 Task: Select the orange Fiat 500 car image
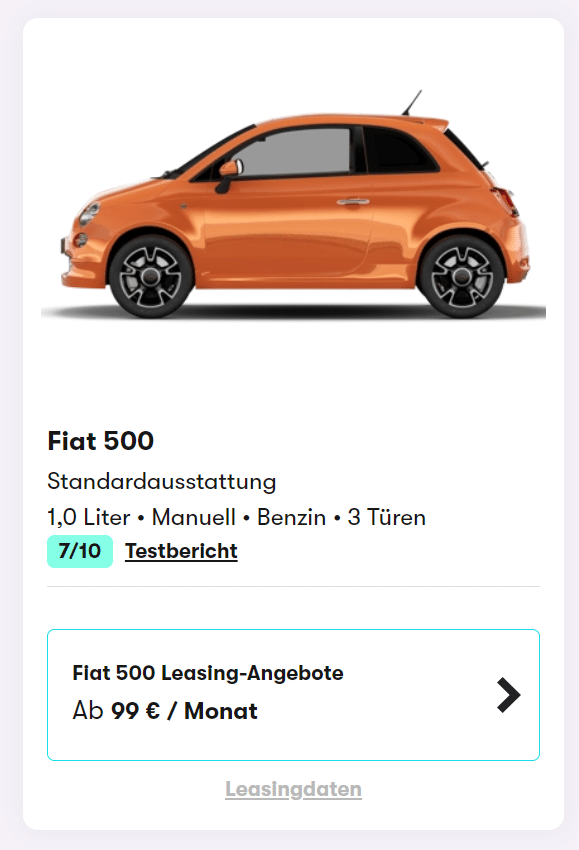[293, 204]
